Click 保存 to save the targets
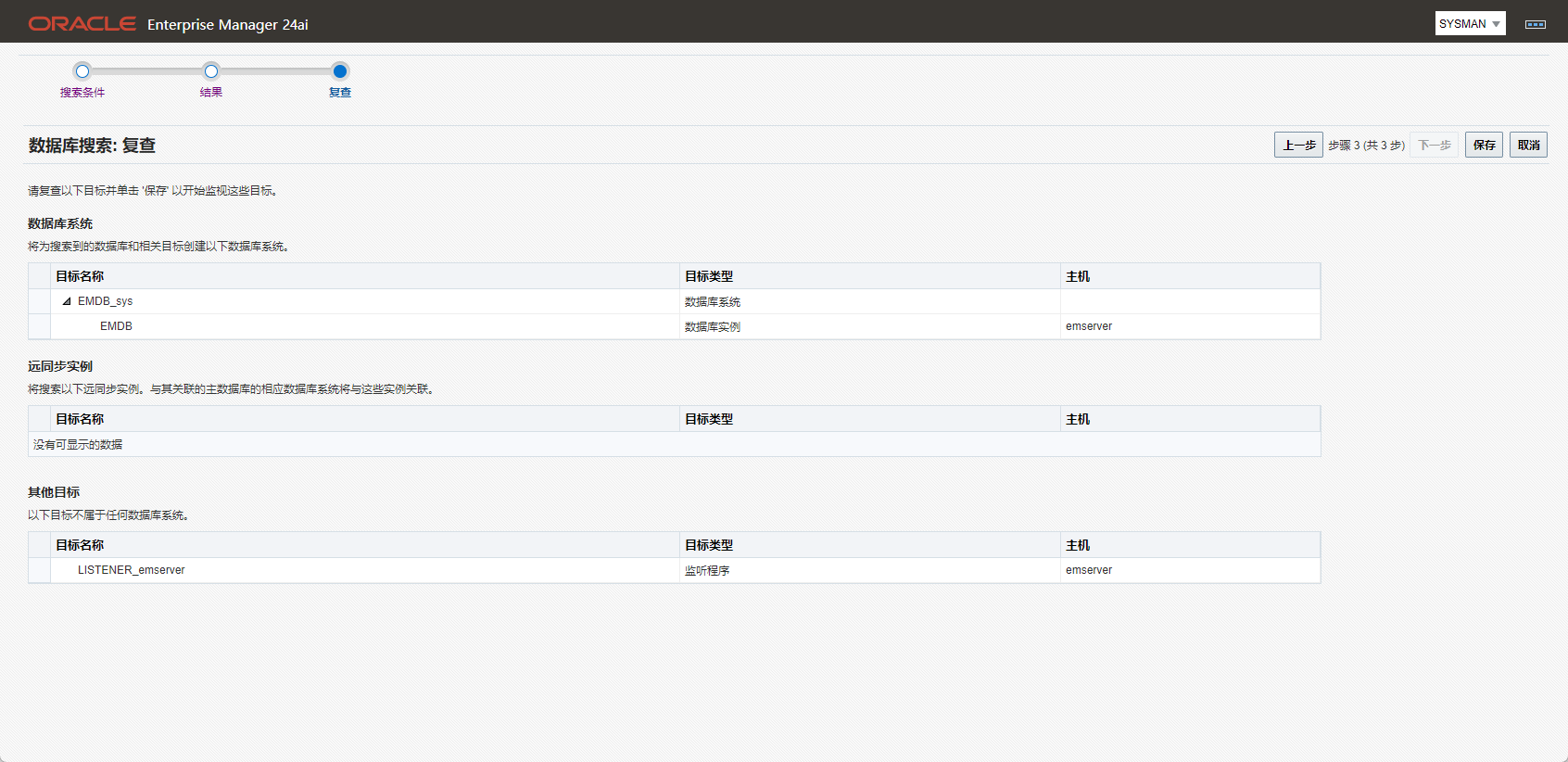Screen dimensions: 1568x762 (1484, 145)
